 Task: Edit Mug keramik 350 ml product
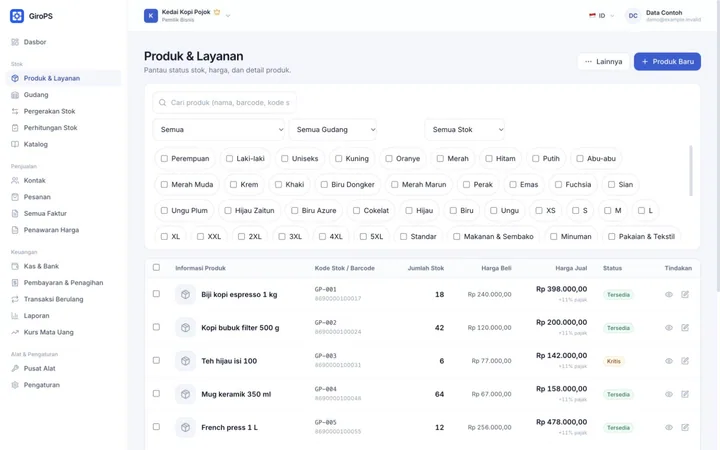[x=685, y=394]
